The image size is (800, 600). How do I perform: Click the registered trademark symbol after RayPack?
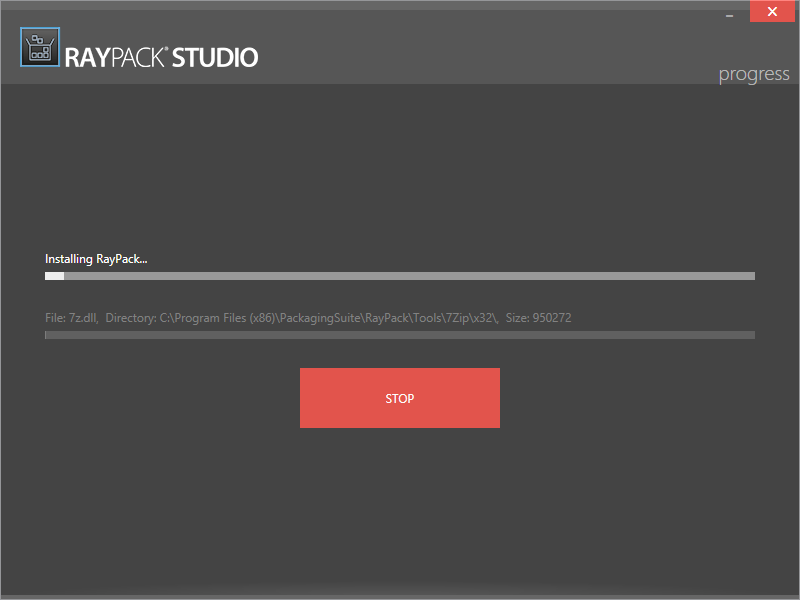pyautogui.click(x=166, y=48)
